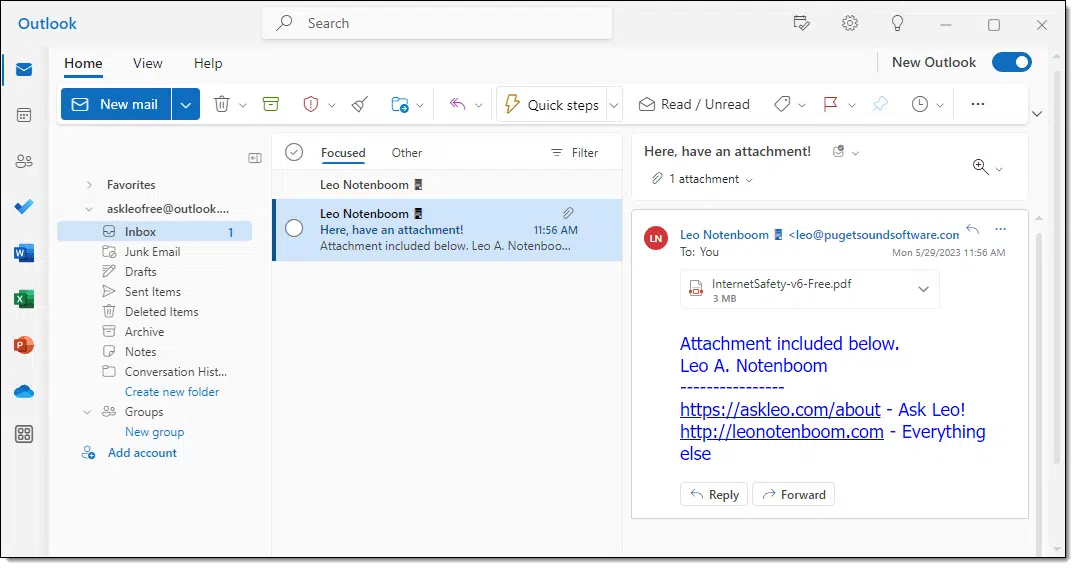Click the Snooze clock icon
This screenshot has width=1076, height=568.
point(920,104)
